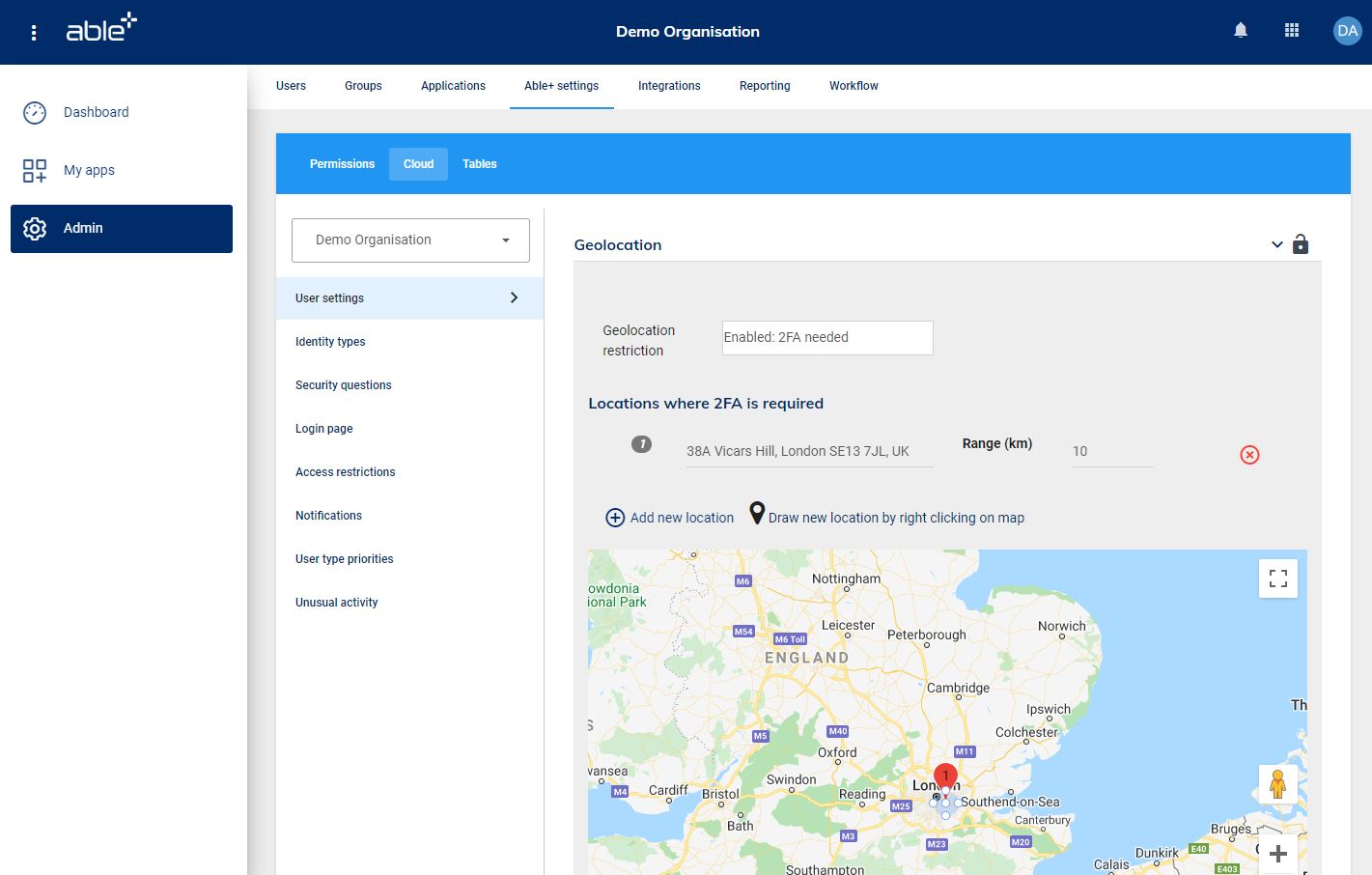
Task: Open the apps grid launcher
Action: point(1292,31)
